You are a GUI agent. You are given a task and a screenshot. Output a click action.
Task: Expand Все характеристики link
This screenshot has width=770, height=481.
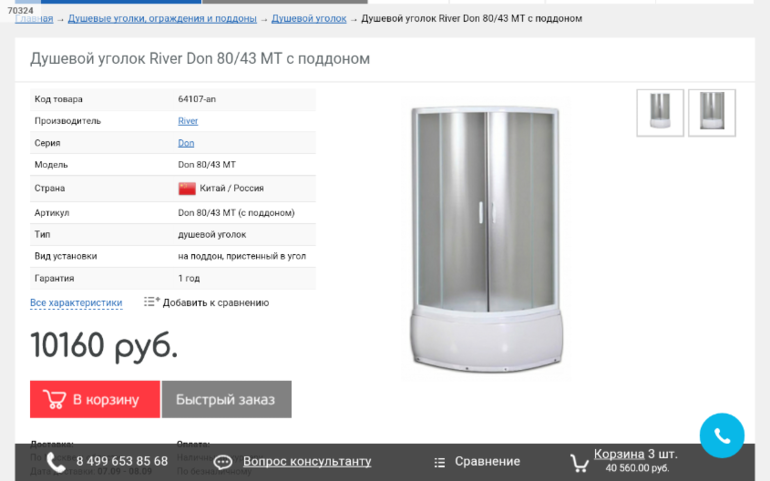(x=76, y=303)
